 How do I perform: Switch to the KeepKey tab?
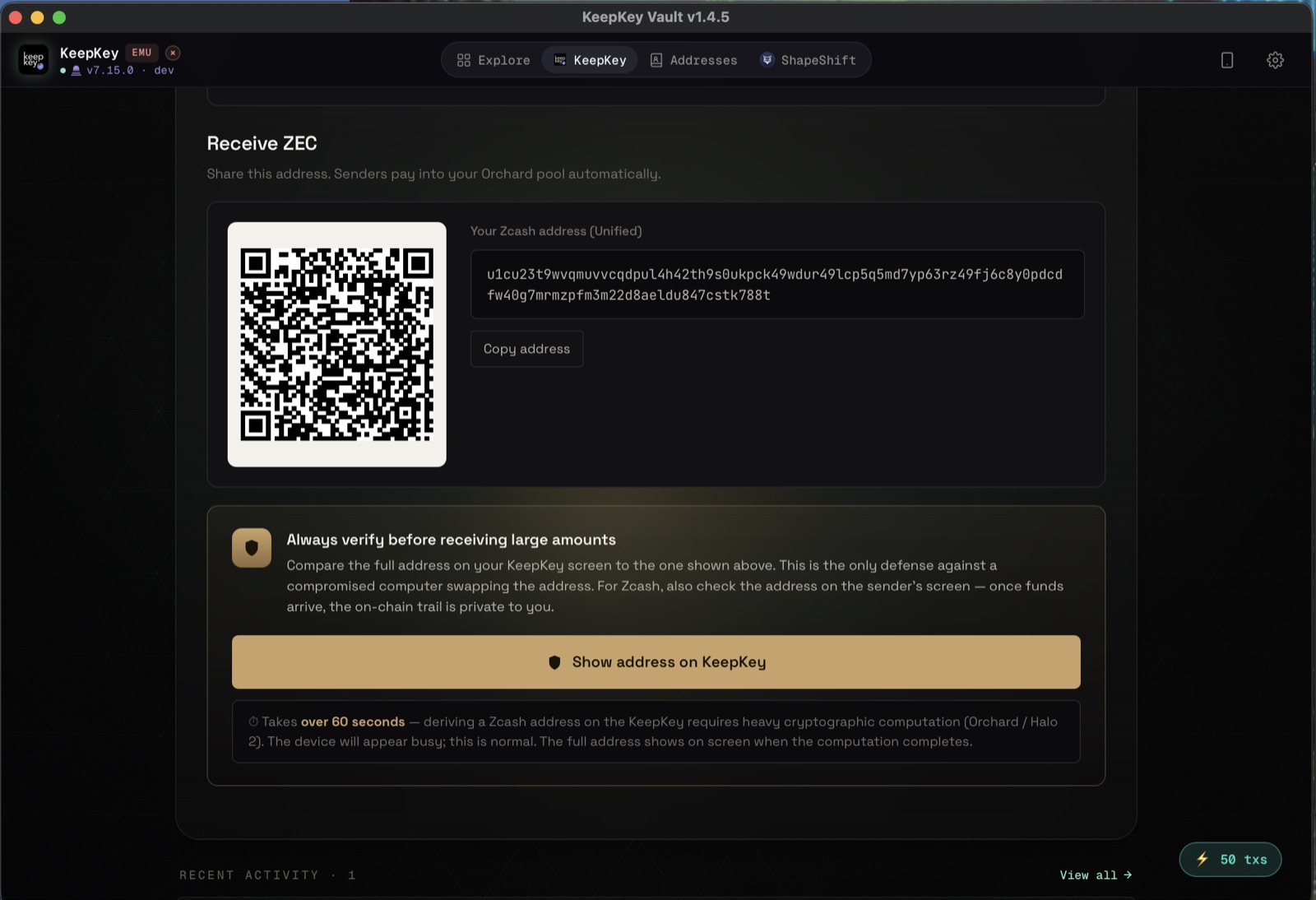(590, 60)
